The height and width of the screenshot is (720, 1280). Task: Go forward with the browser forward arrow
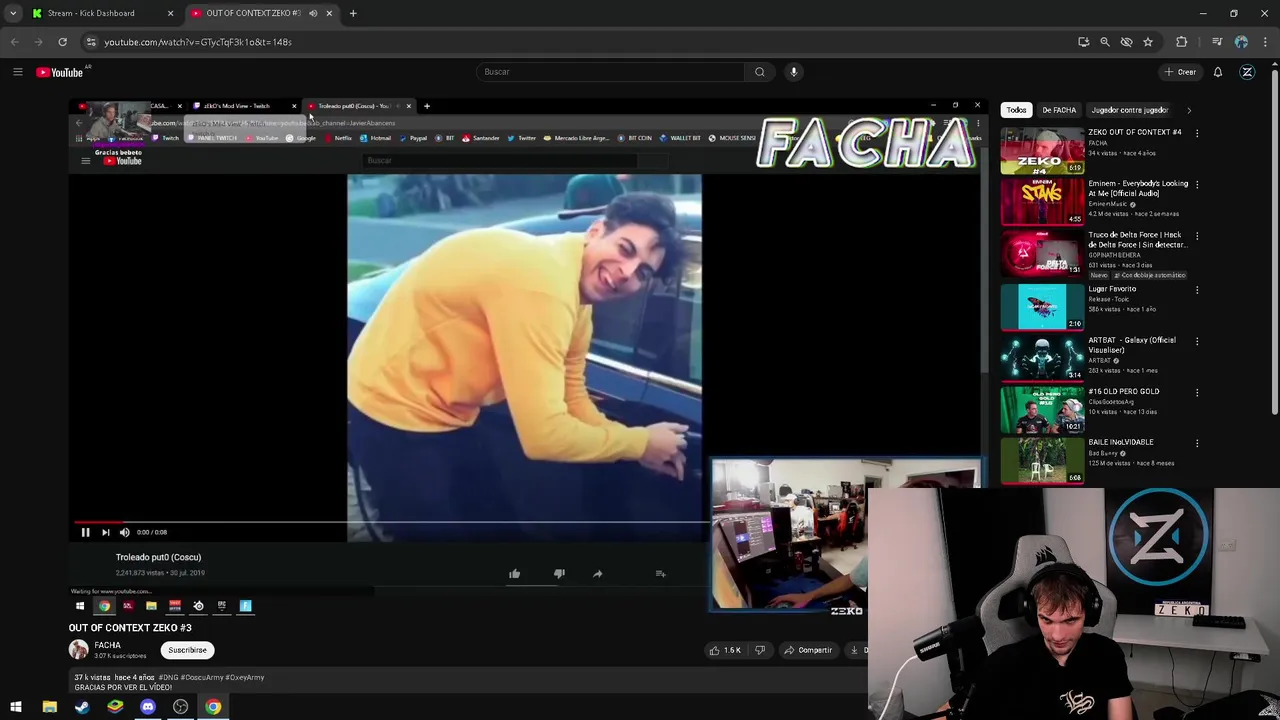tap(38, 42)
